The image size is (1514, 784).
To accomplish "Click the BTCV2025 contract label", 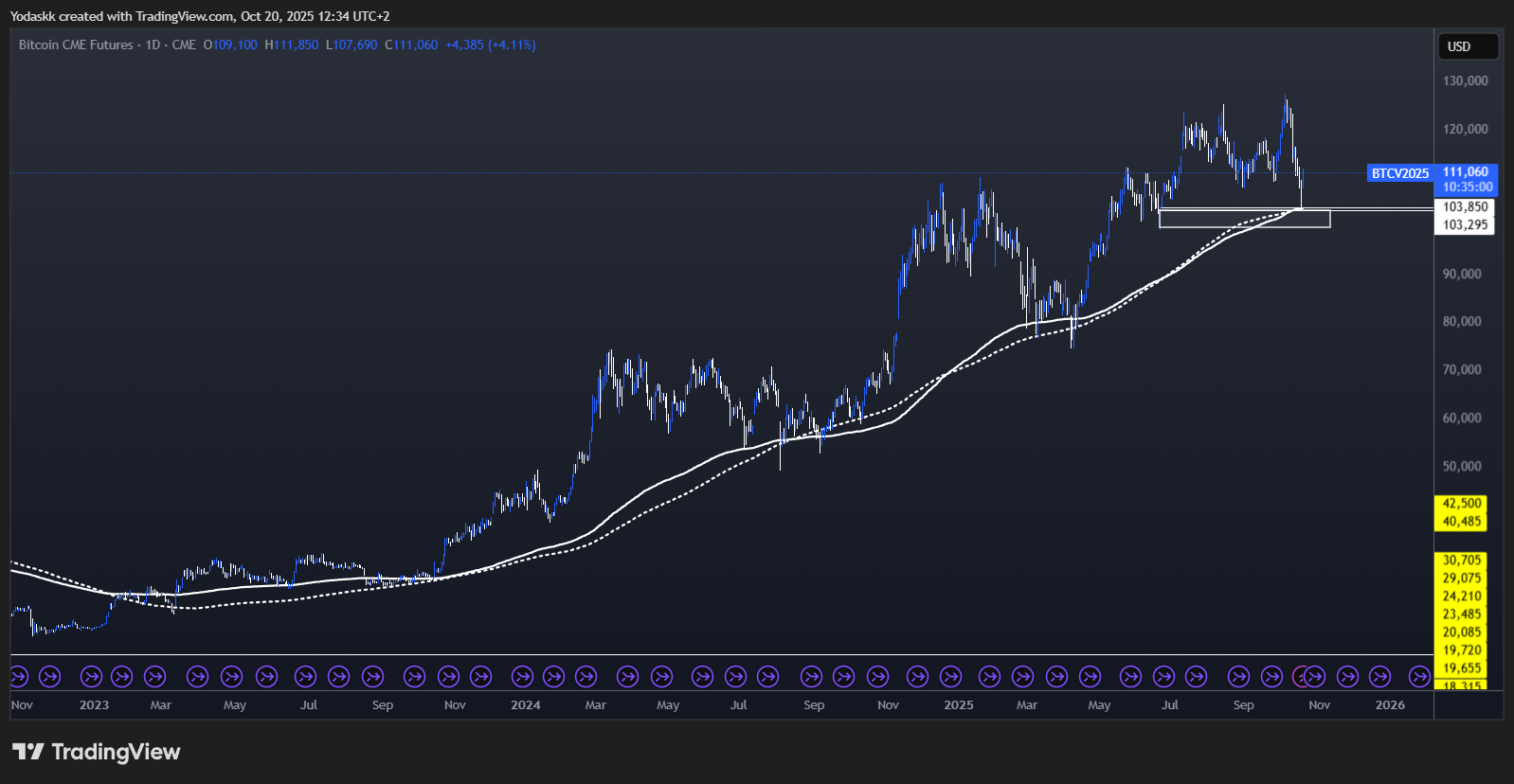I will (x=1399, y=173).
